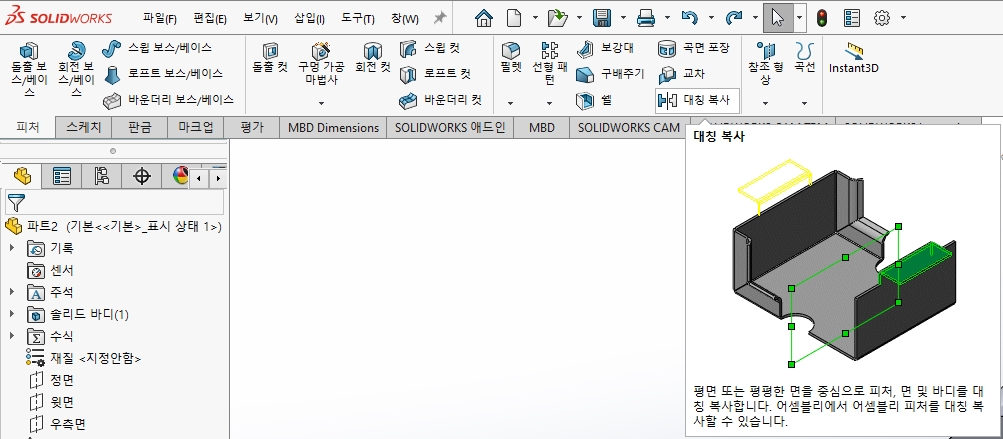The height and width of the screenshot is (439, 1003).
Task: Open the 창(W) menu
Action: 405,19
